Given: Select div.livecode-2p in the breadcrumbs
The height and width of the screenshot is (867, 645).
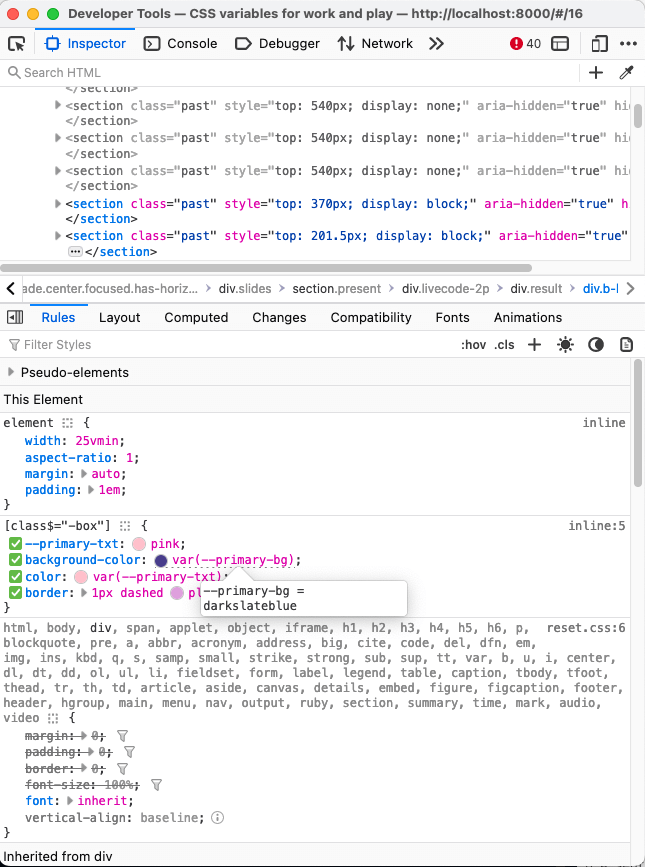Looking at the screenshot, I should (x=445, y=289).
